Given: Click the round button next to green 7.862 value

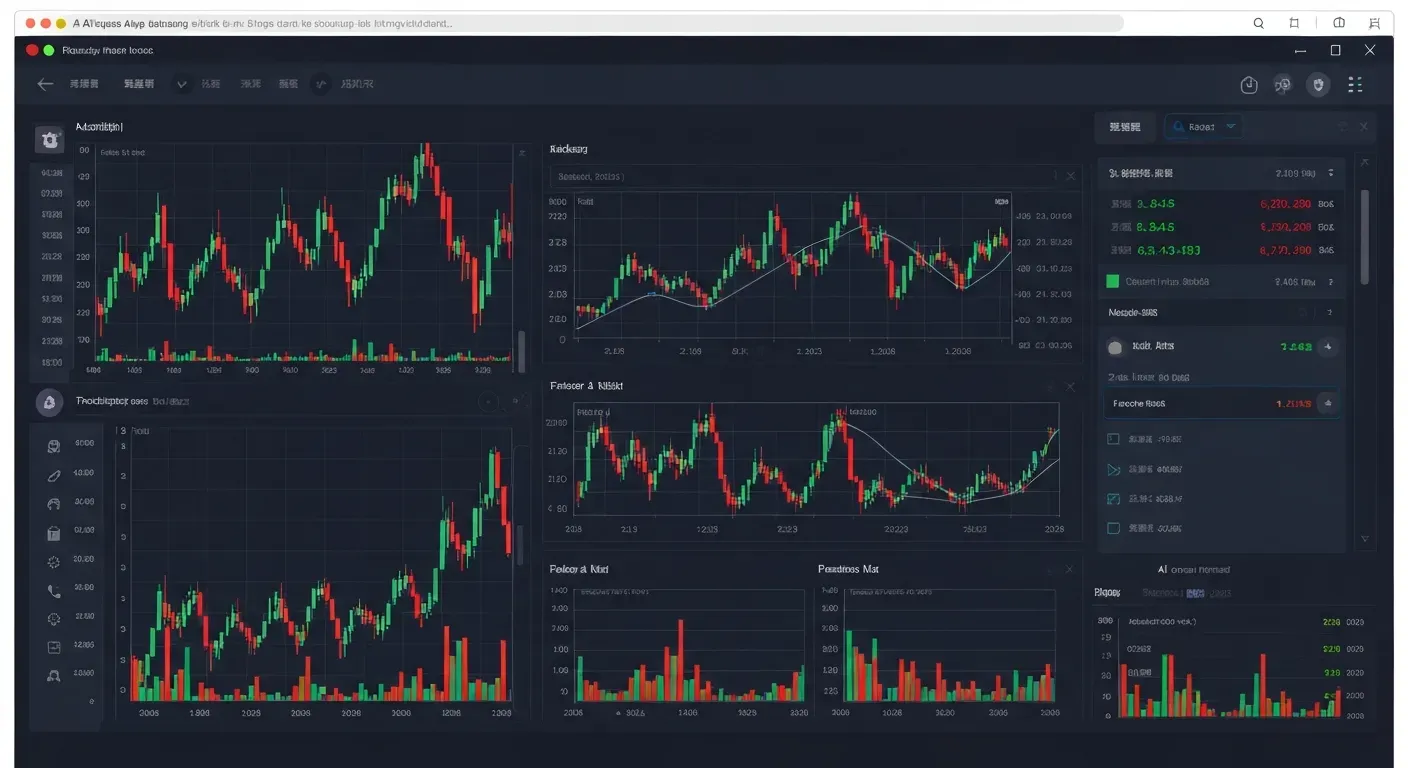Looking at the screenshot, I should 1327,347.
